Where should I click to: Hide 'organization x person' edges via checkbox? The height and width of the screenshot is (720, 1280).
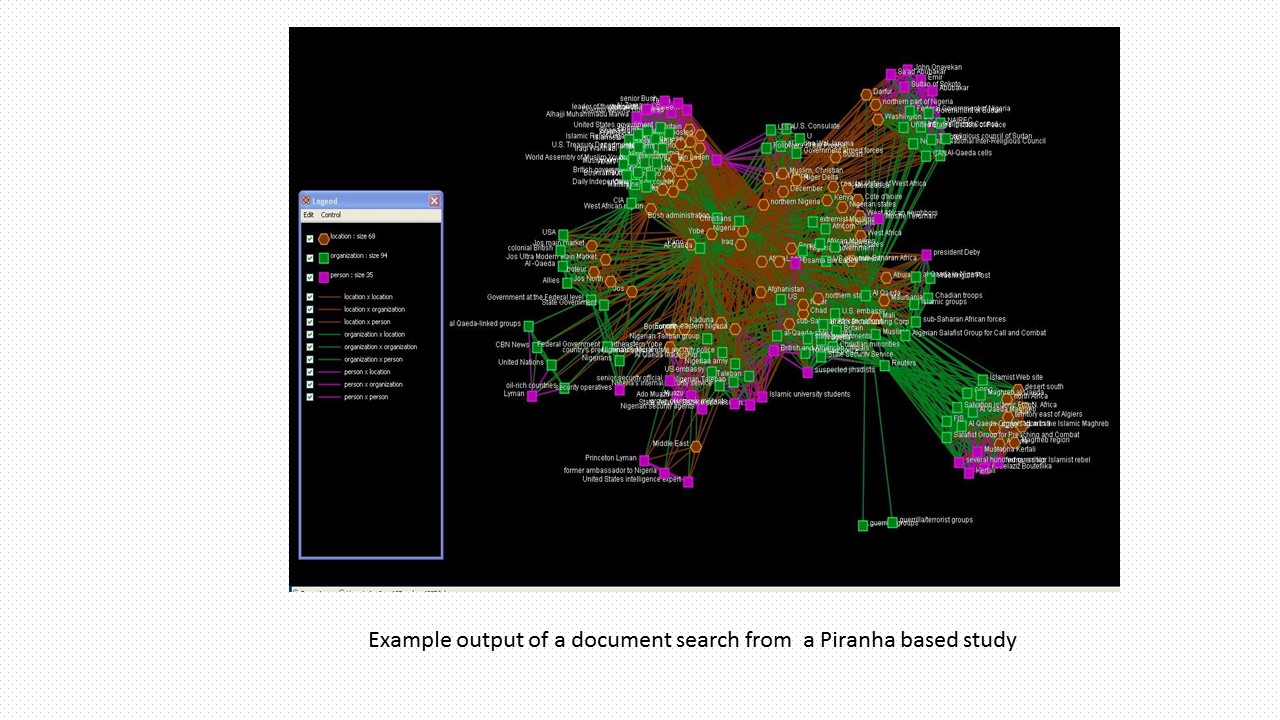point(310,360)
